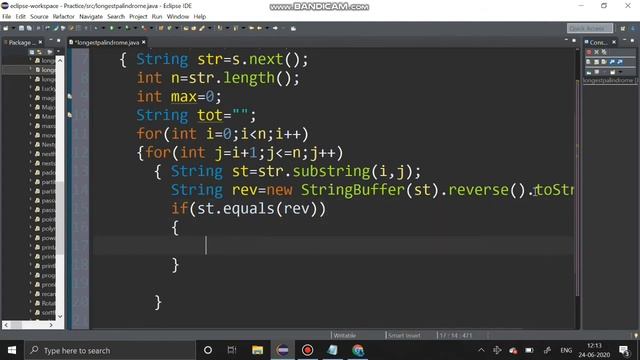Click Smart Insert in status bar
The height and width of the screenshot is (360, 640).
pyautogui.click(x=404, y=336)
